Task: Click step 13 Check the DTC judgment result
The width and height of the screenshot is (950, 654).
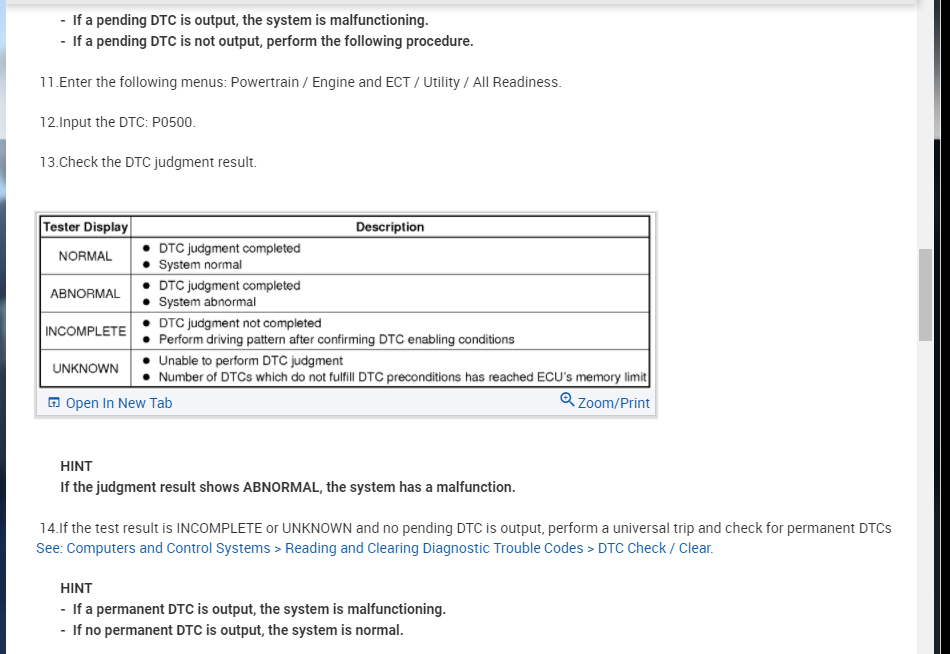Action: coord(148,162)
